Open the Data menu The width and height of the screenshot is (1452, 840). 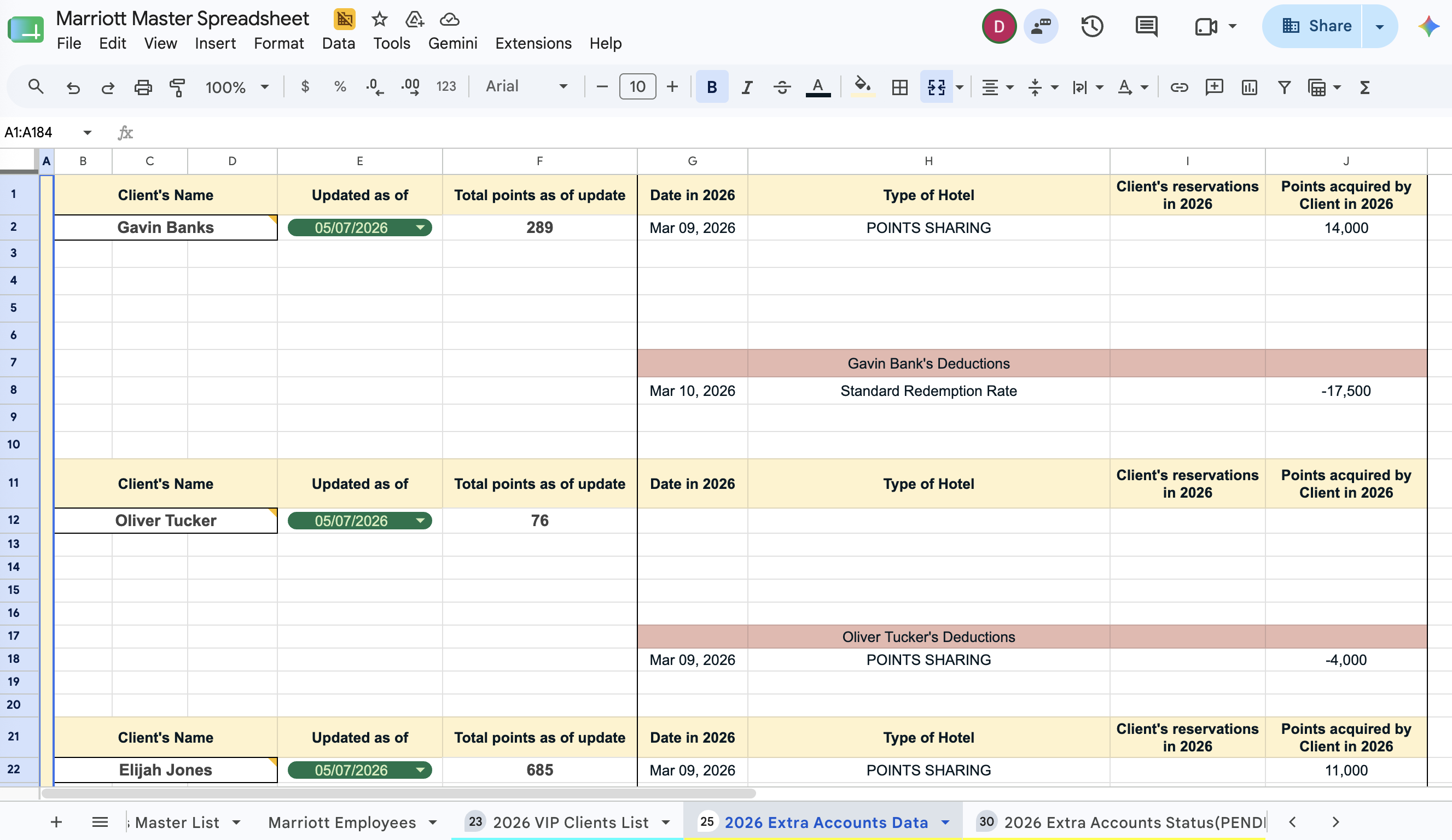coord(338,43)
